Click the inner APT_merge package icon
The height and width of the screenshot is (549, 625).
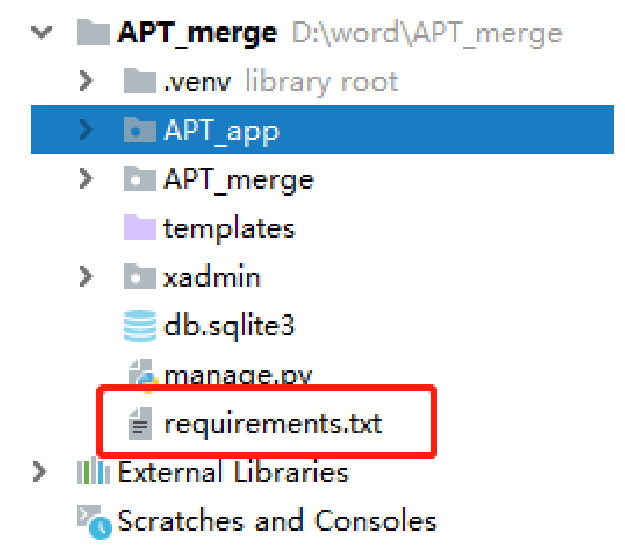click(x=140, y=178)
